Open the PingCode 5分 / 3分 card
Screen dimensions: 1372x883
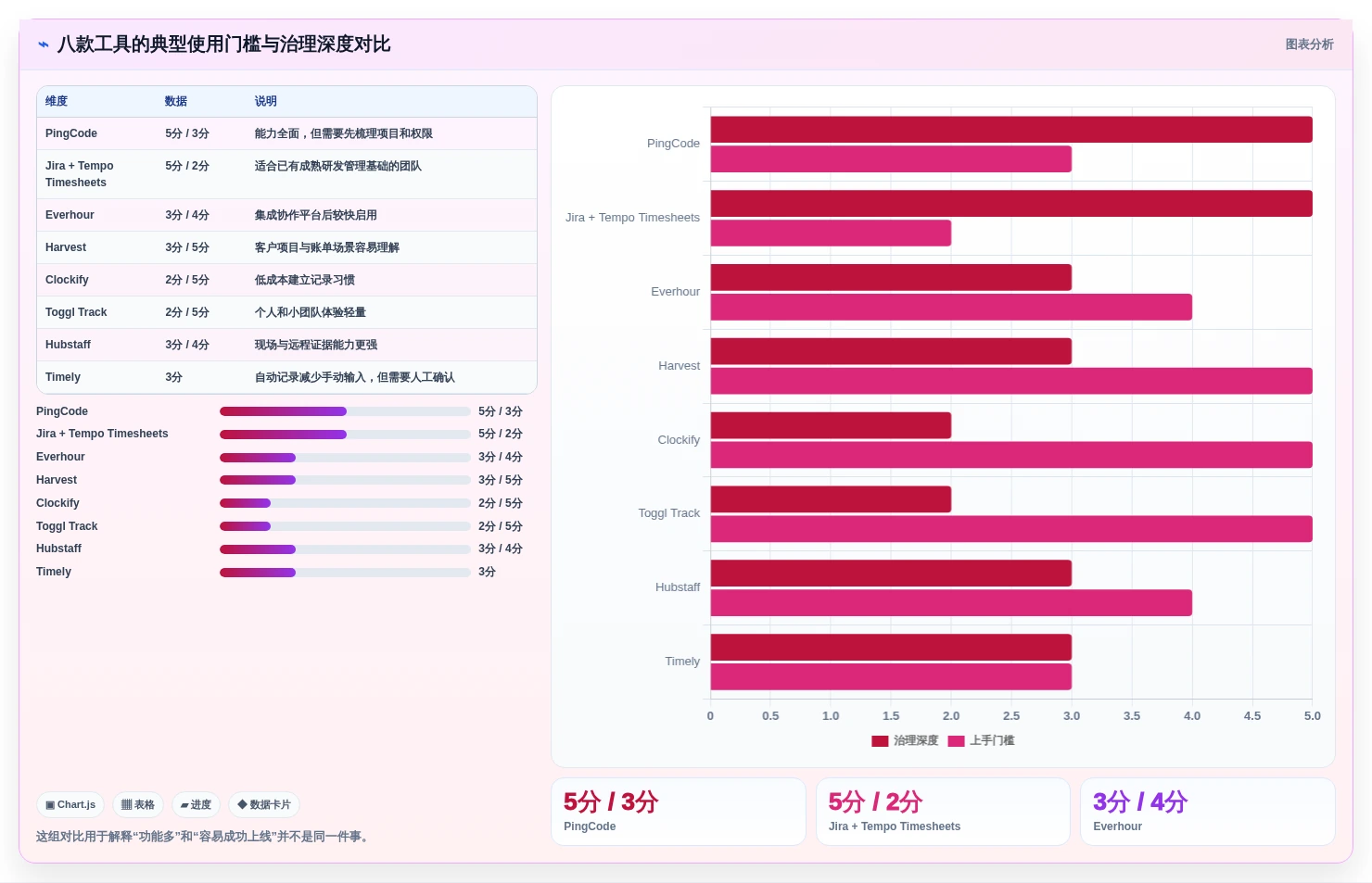pyautogui.click(x=678, y=812)
